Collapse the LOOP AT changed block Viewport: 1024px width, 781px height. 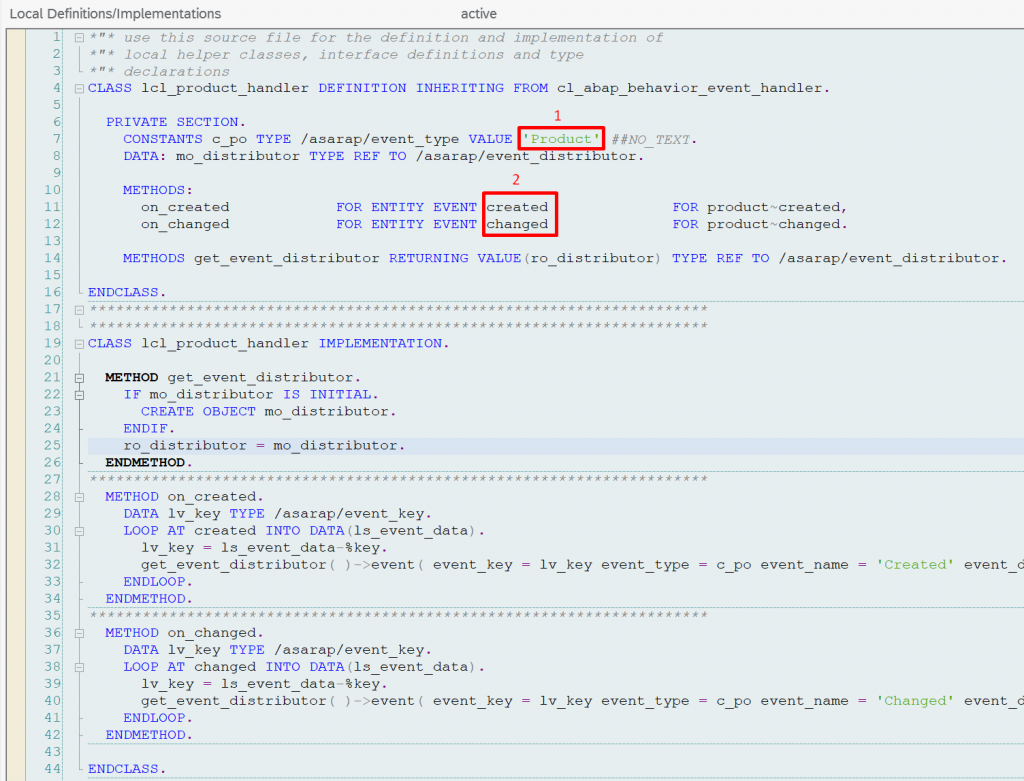[79, 667]
